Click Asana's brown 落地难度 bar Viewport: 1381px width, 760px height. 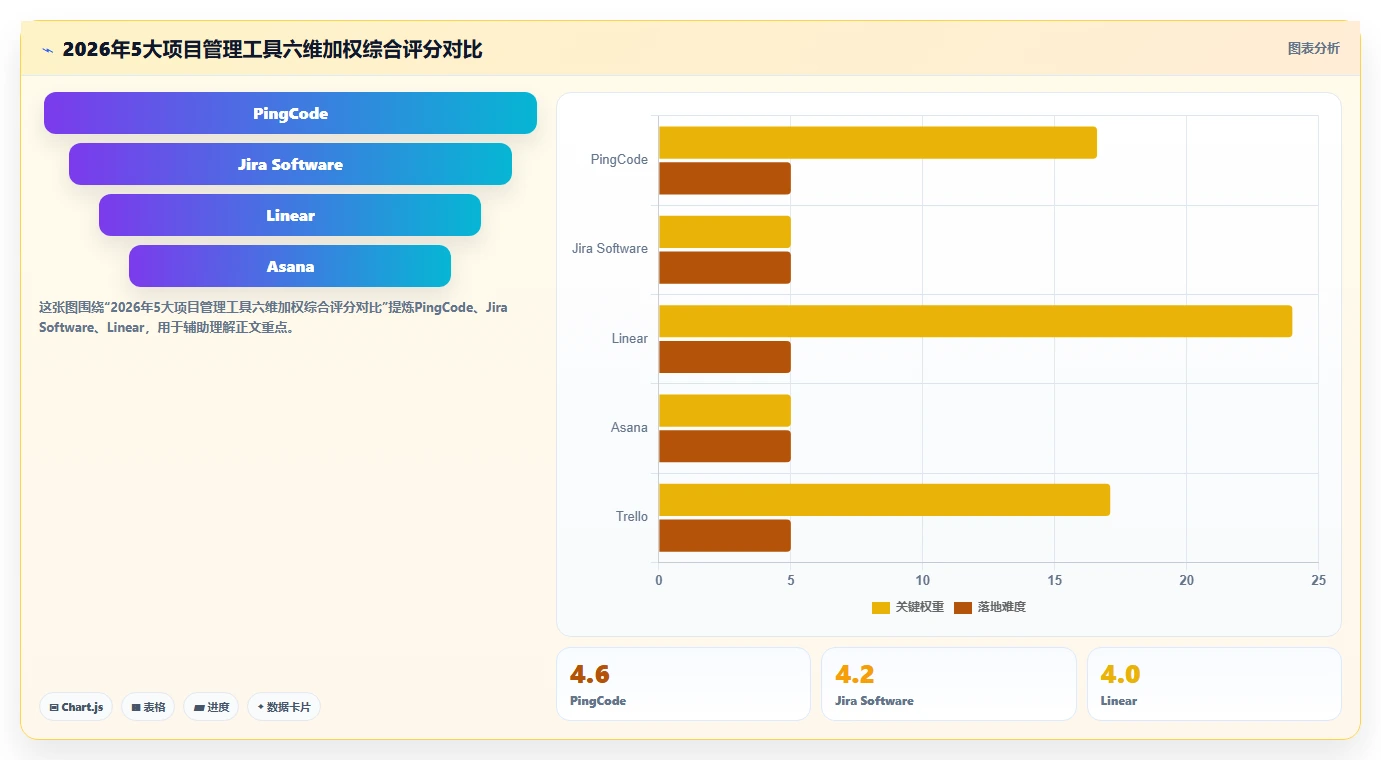point(725,446)
